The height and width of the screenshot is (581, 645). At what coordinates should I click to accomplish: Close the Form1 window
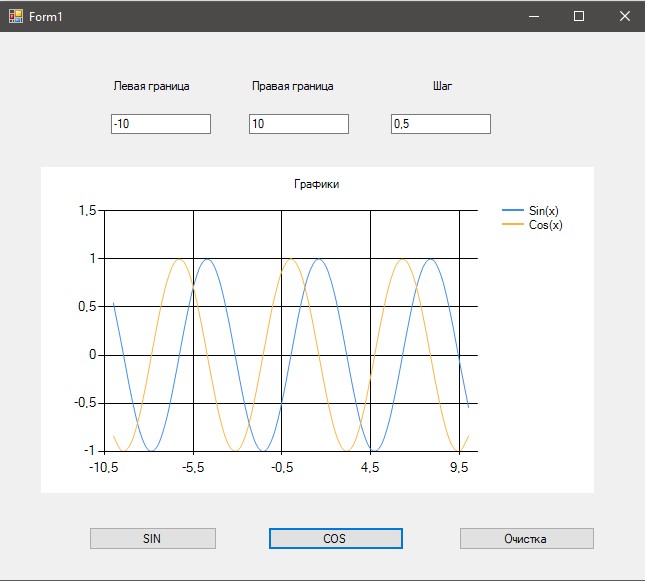pos(624,16)
